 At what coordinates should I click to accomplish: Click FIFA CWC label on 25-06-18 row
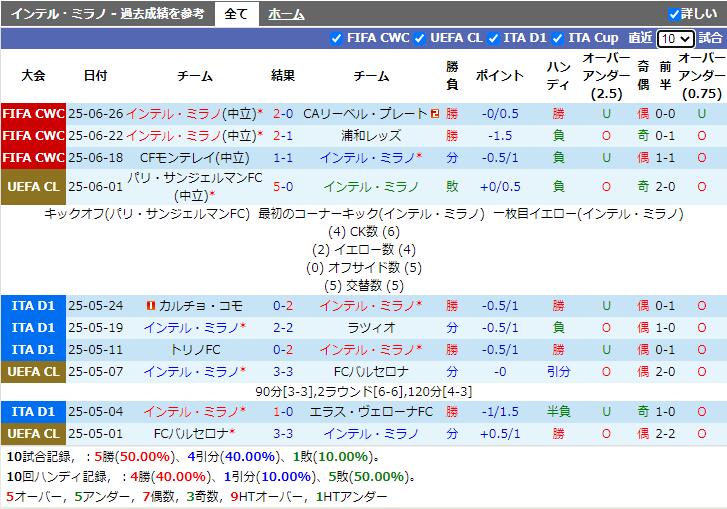[33, 158]
